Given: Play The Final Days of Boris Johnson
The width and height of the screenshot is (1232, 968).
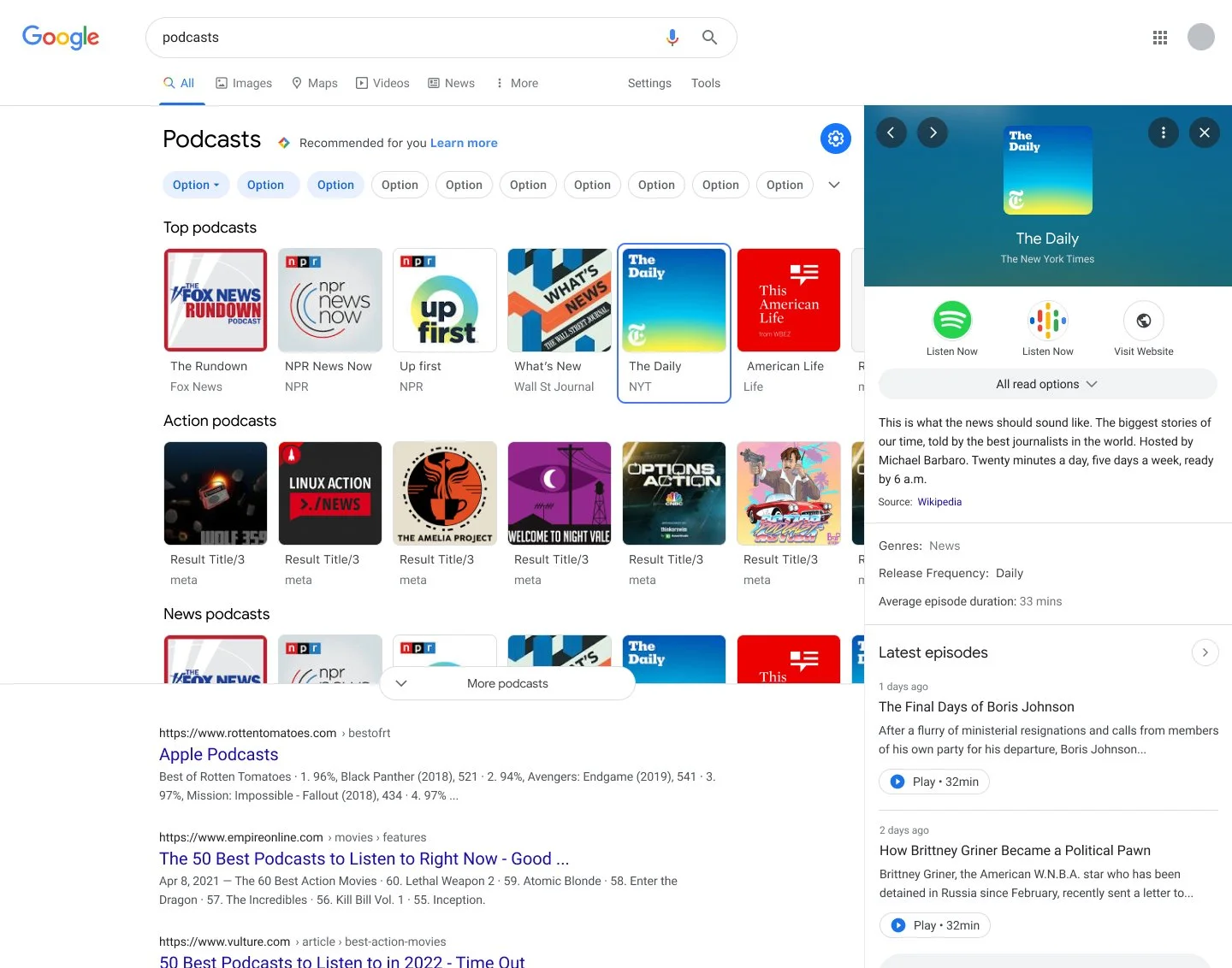Looking at the screenshot, I should coord(934,782).
